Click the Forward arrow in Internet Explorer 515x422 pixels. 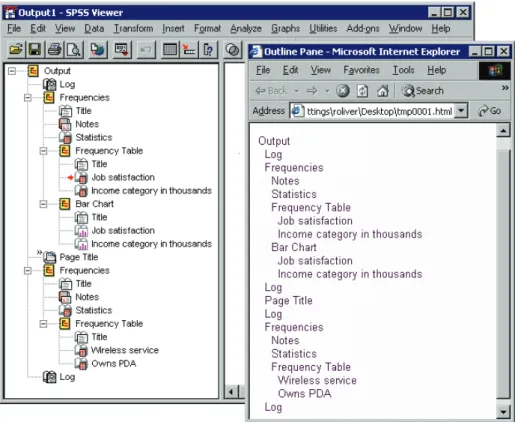coord(312,91)
